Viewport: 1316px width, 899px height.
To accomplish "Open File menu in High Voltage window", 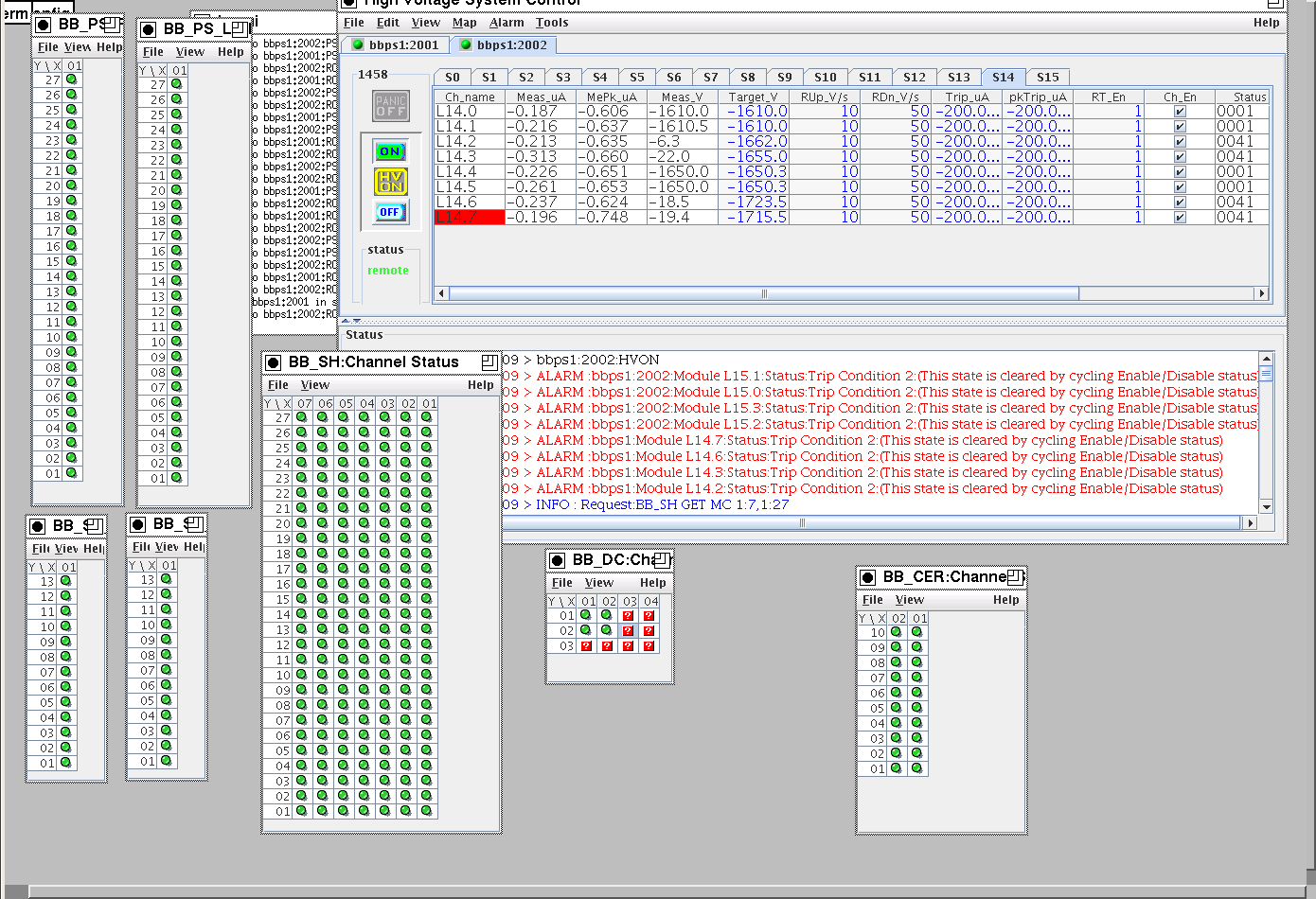I will [354, 23].
